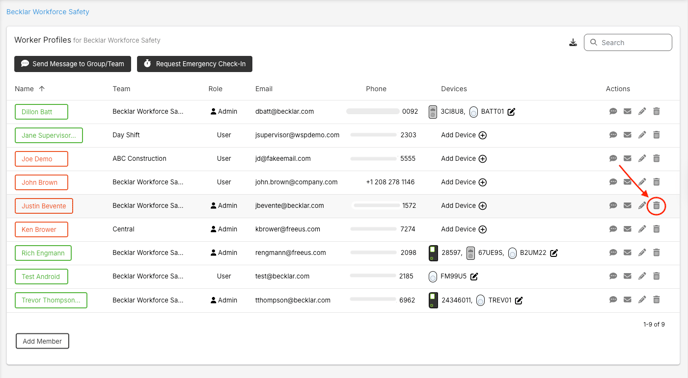The width and height of the screenshot is (688, 378).
Task: Click the Email column header
Action: click(264, 89)
